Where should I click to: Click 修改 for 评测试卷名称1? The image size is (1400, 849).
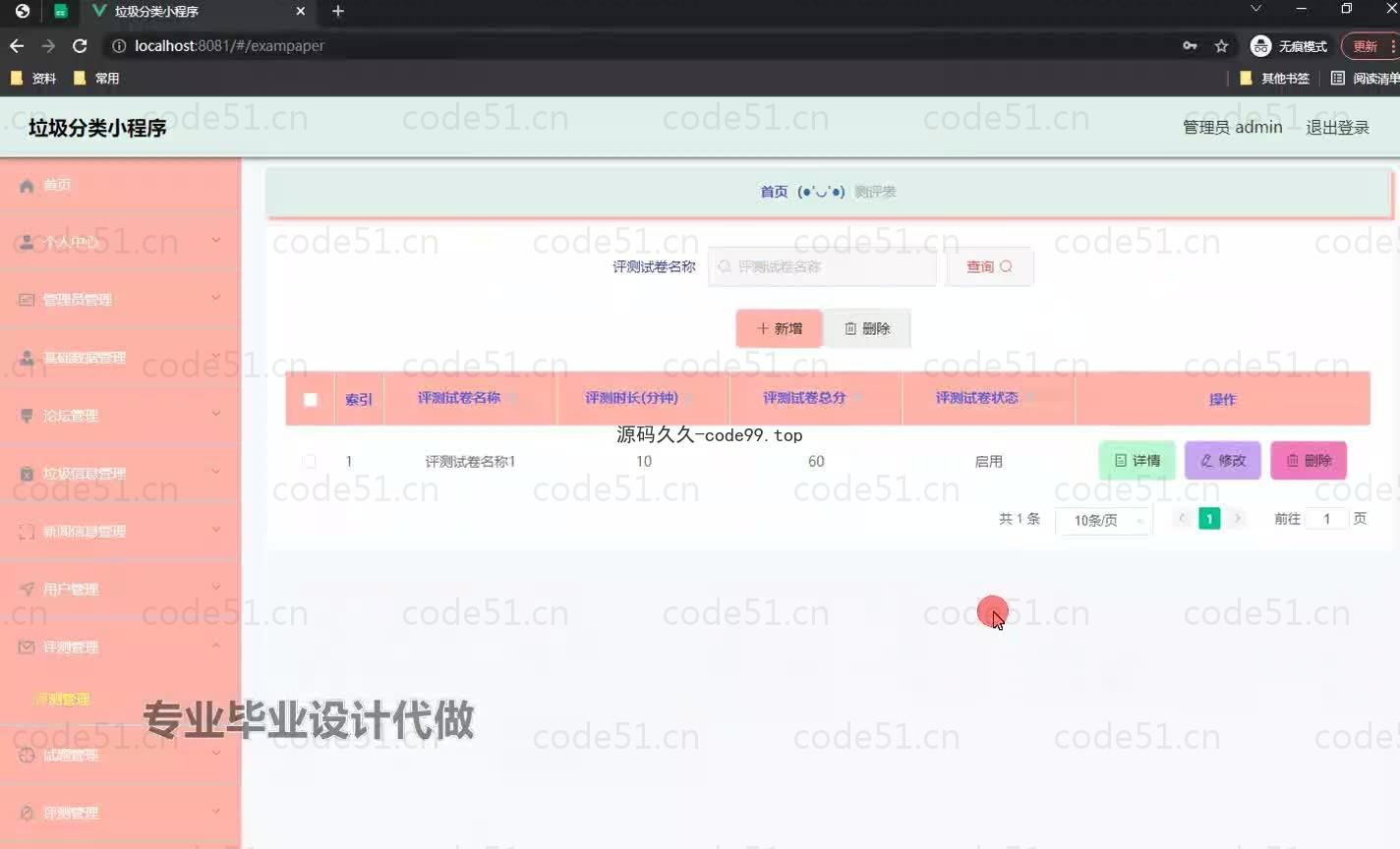coord(1223,461)
